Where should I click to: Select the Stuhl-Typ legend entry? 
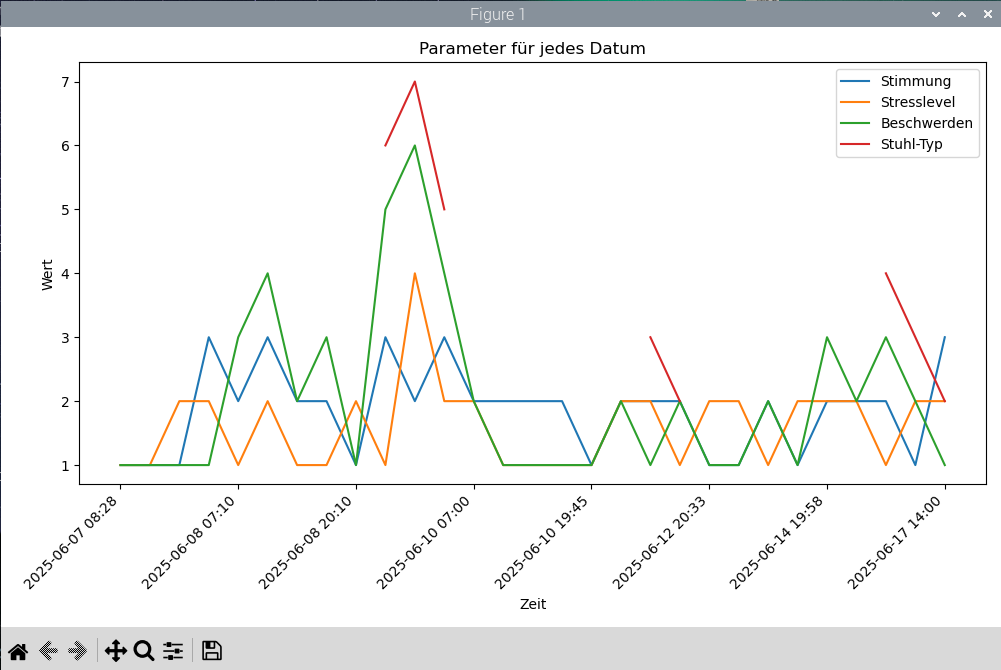pyautogui.click(x=911, y=144)
